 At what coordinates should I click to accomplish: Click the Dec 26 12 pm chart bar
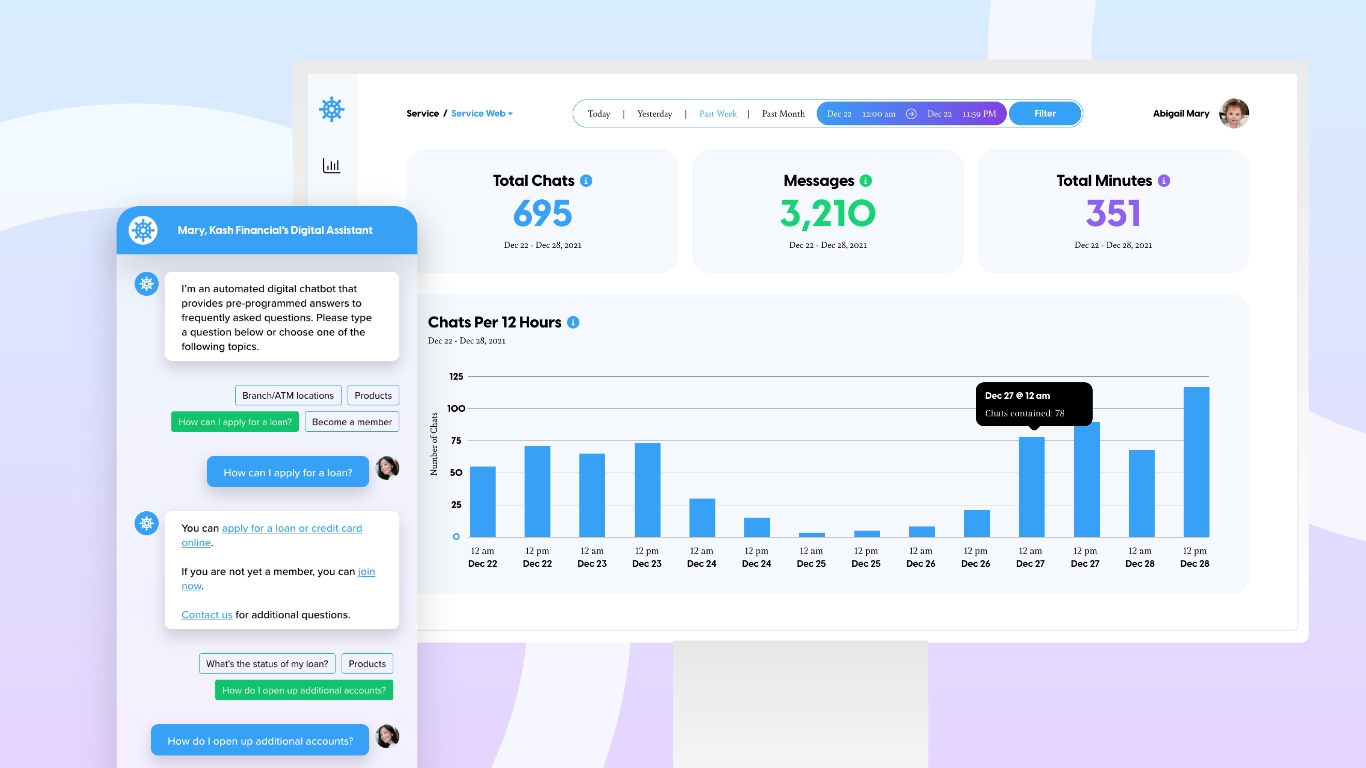[977, 524]
